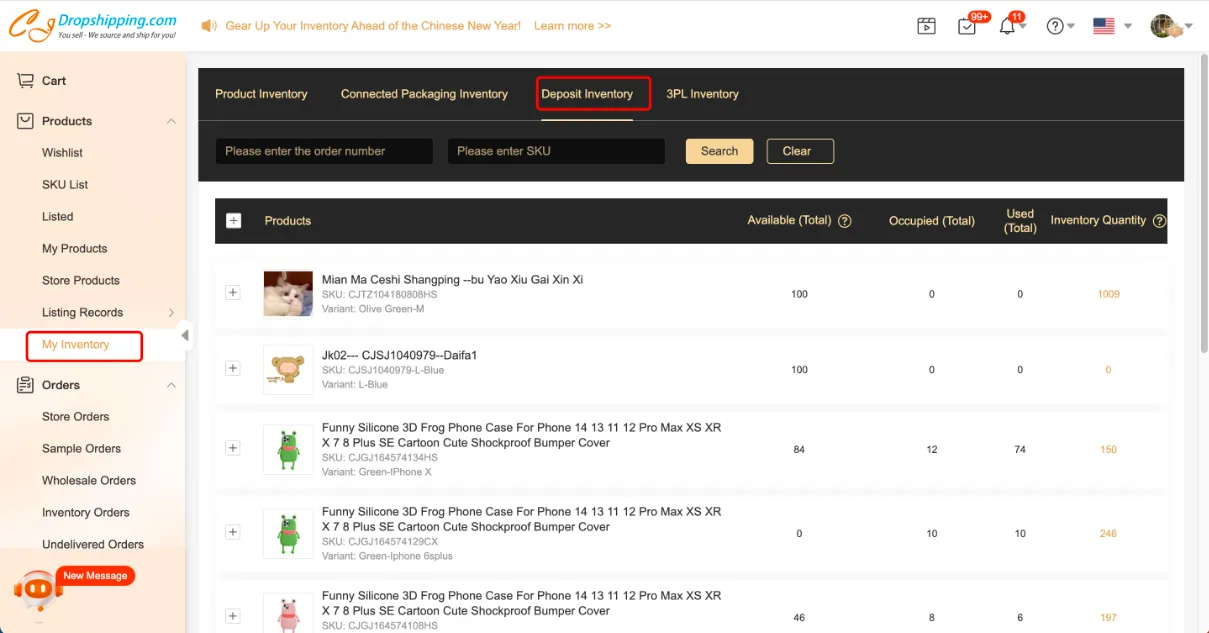Click the order number input field

click(x=324, y=151)
